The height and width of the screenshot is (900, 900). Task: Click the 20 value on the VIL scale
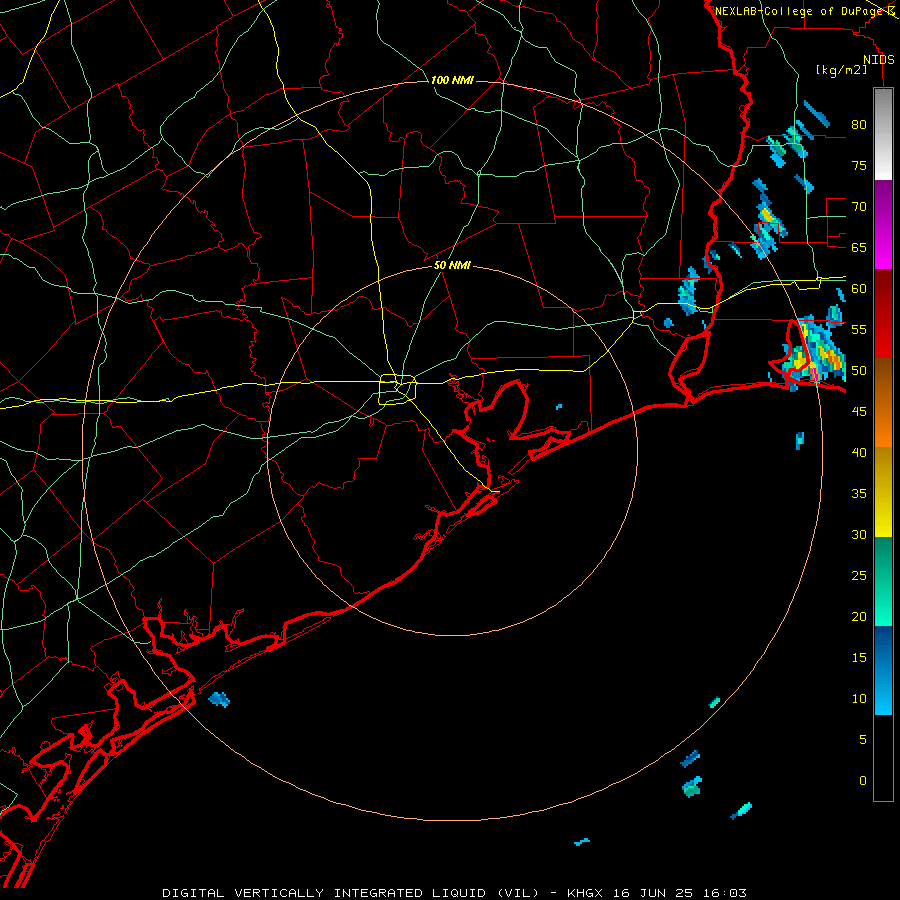[x=859, y=616]
